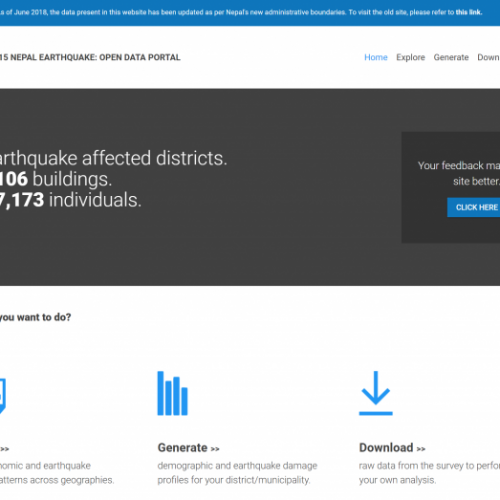Click the Nepal Earthquake Open Data Portal title

point(90,57)
